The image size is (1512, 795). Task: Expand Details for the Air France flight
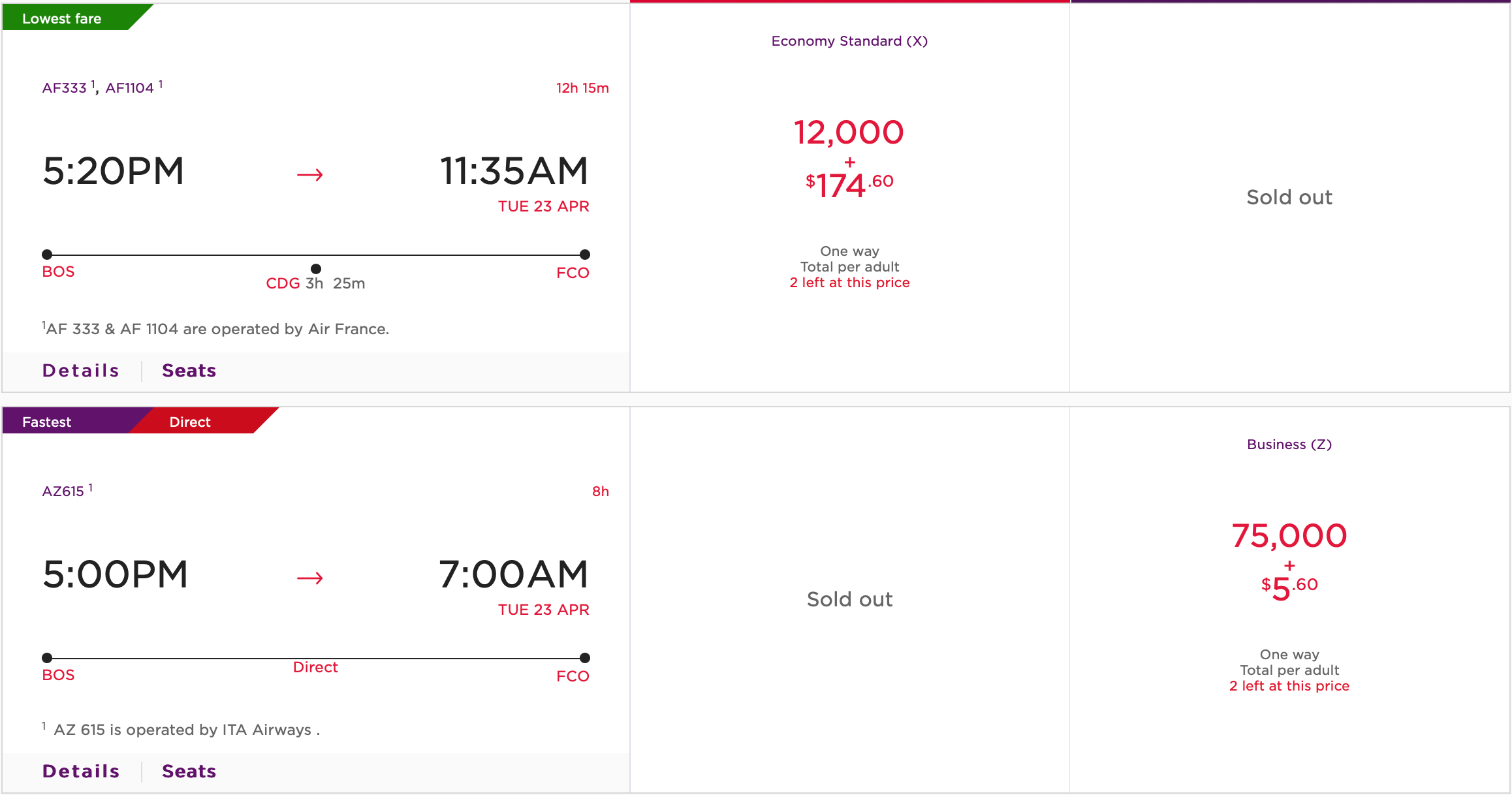81,371
